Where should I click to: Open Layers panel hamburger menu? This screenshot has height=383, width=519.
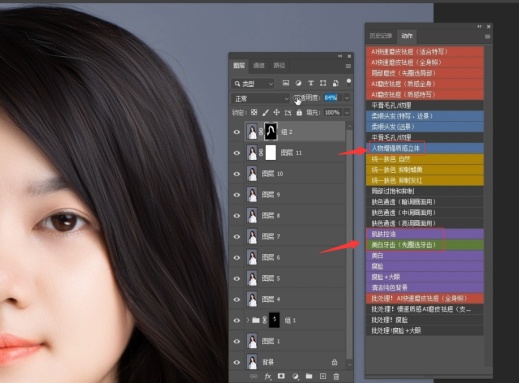coord(348,66)
